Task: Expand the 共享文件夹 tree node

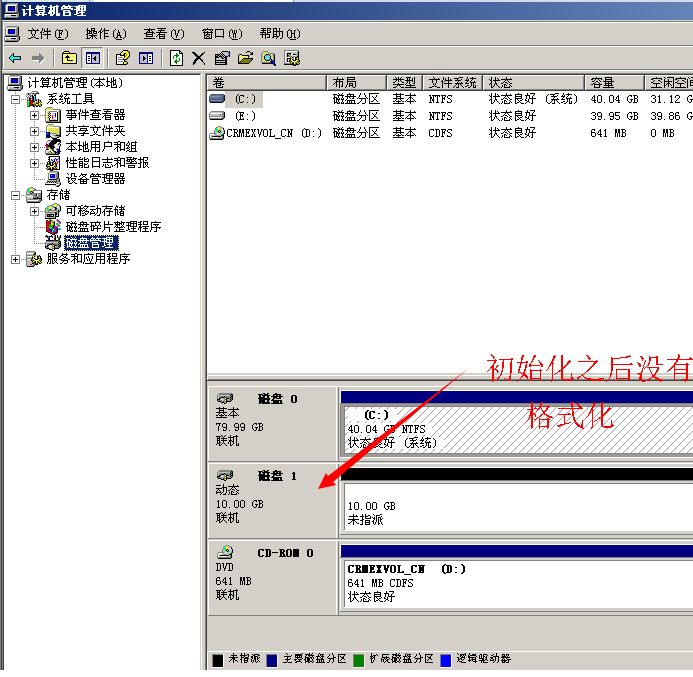Action: (x=34, y=131)
